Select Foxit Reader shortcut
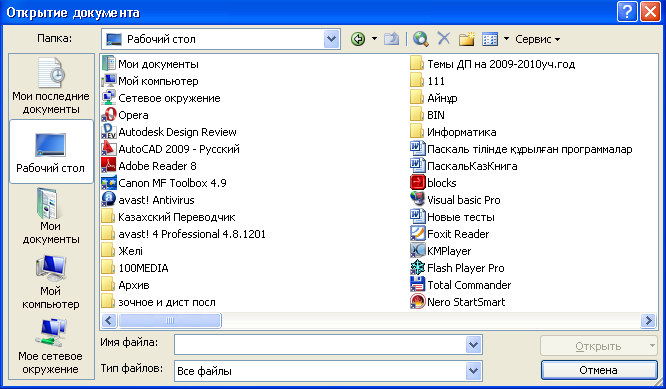The width and height of the screenshot is (666, 389). coord(450,234)
